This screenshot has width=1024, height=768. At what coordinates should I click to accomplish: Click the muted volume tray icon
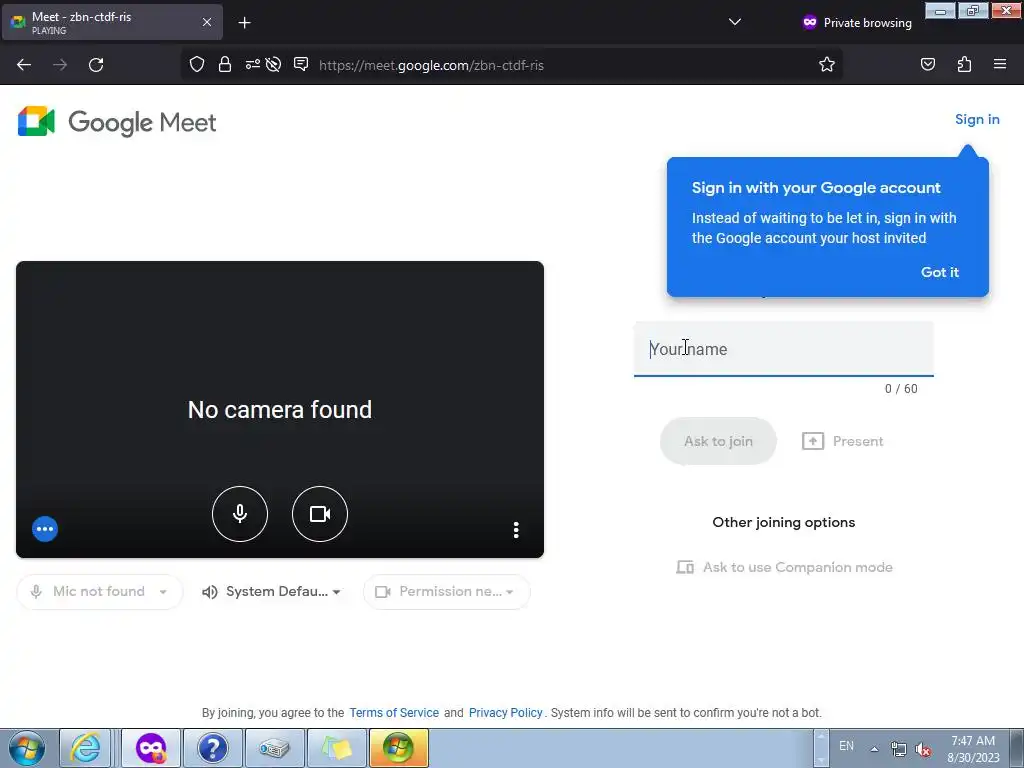[923, 749]
